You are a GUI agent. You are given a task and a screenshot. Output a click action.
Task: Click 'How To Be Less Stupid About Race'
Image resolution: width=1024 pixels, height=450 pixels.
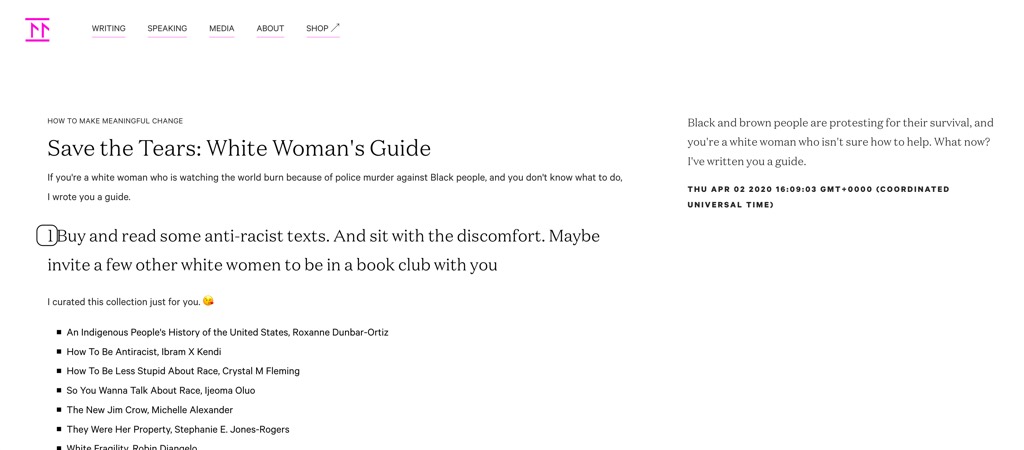[183, 371]
